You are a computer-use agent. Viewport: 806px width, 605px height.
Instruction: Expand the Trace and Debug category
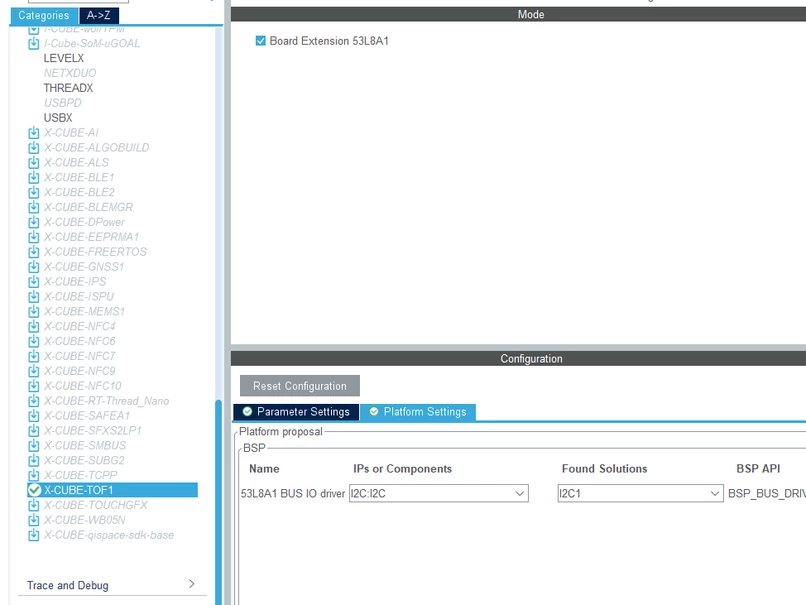[112, 585]
